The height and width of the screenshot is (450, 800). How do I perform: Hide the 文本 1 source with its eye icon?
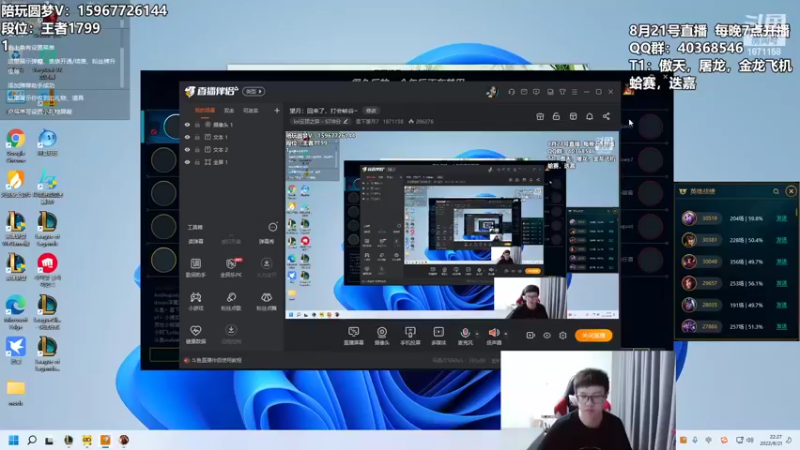[187, 137]
